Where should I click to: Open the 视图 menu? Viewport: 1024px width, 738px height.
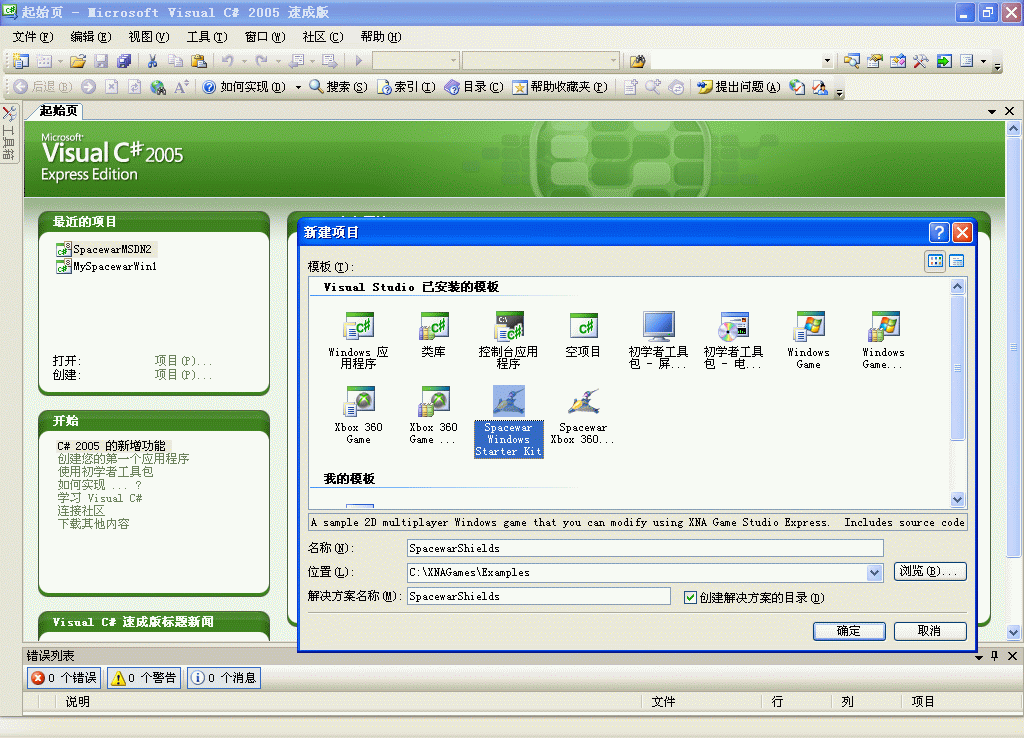(149, 37)
